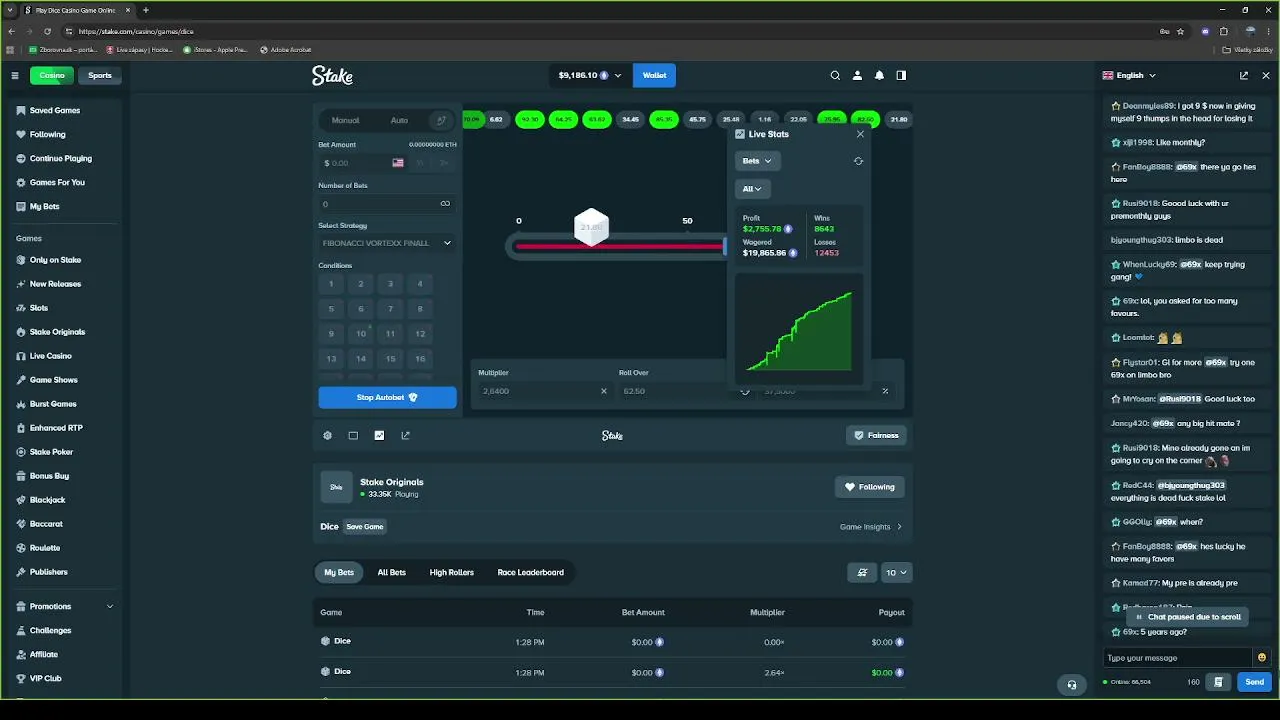
Task: Open the balance currency dropdown
Action: (x=590, y=75)
